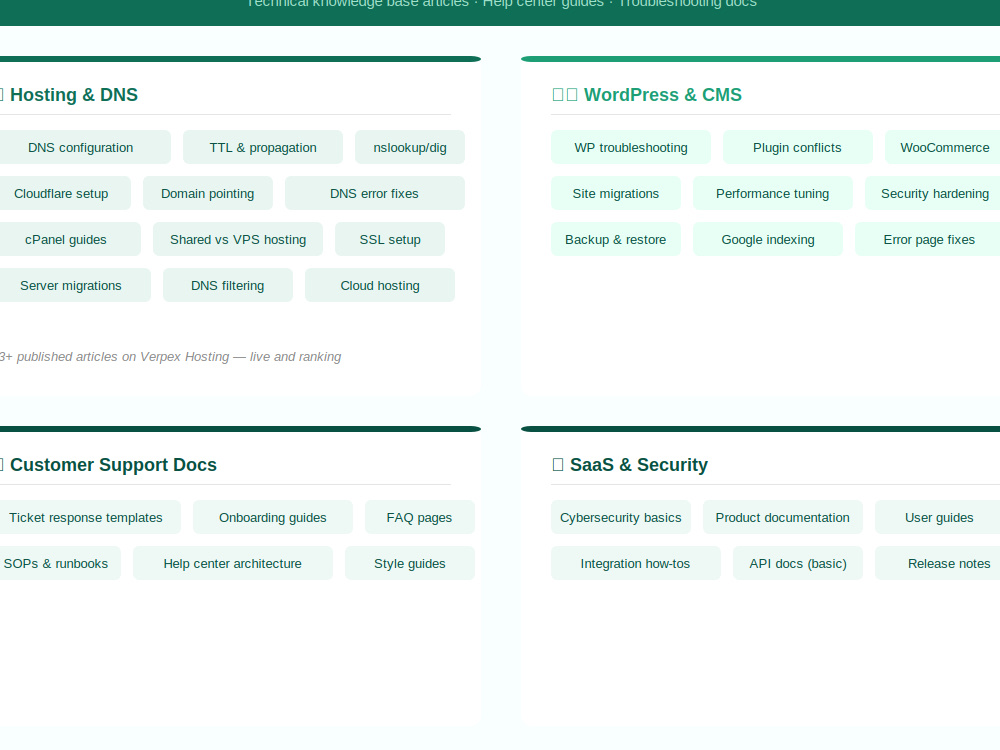Click the DNS error fixes tag
The width and height of the screenshot is (1000, 750).
pos(374,193)
